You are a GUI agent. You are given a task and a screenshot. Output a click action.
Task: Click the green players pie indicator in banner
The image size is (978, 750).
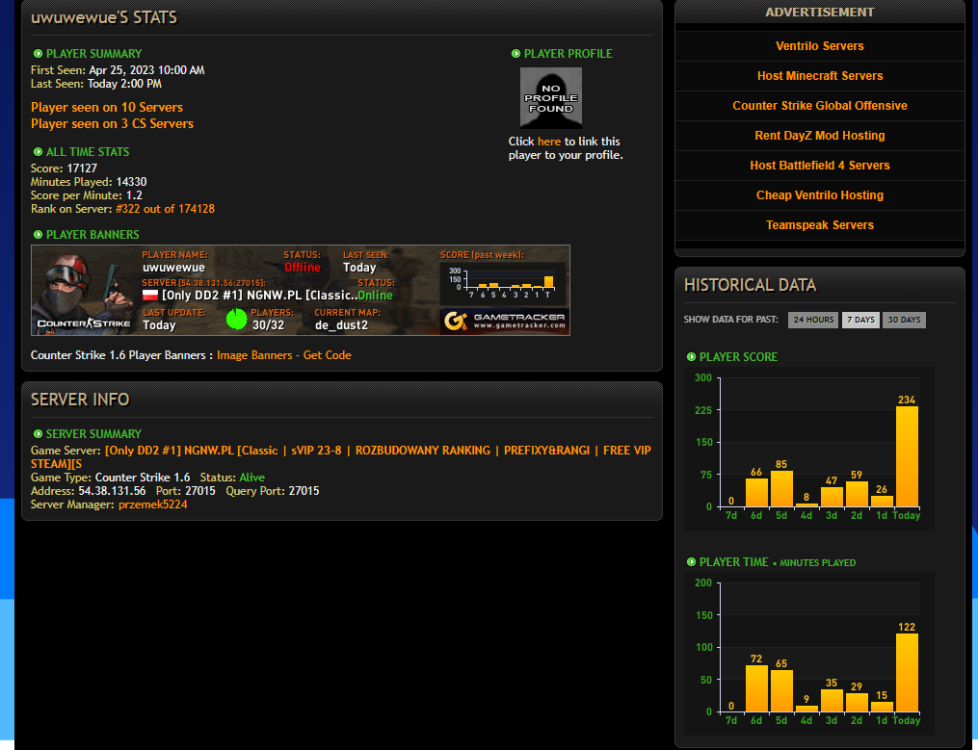(x=236, y=319)
